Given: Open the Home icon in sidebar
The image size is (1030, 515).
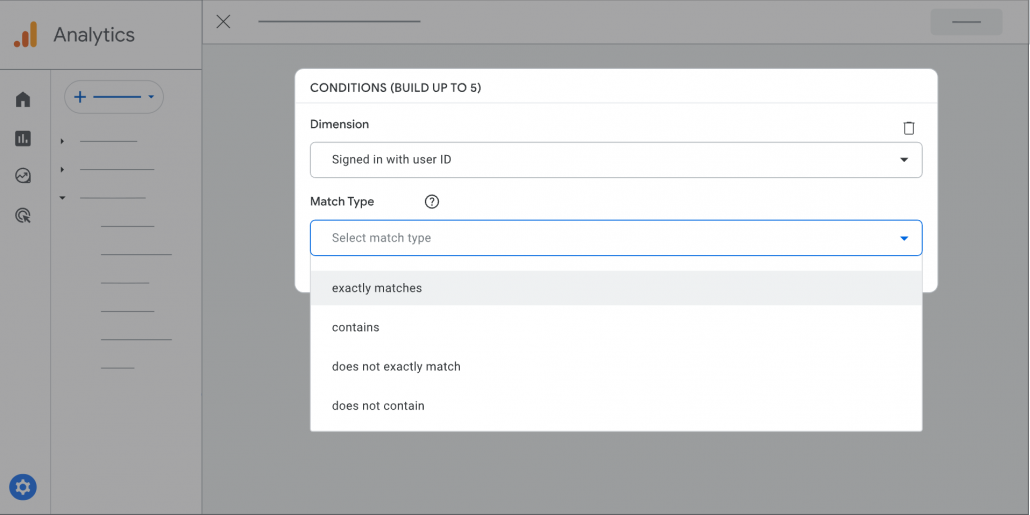Looking at the screenshot, I should (23, 99).
